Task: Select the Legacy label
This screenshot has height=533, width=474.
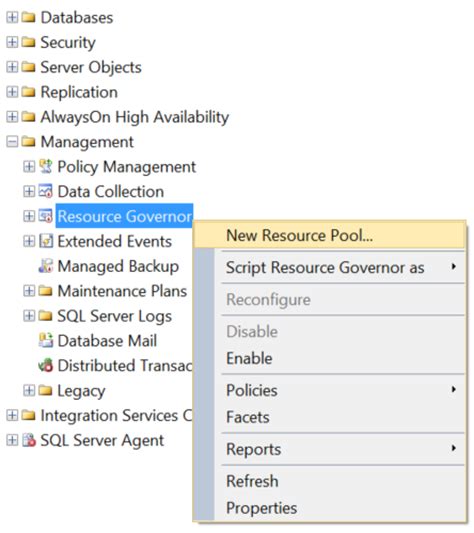Action: pyautogui.click(x=82, y=391)
